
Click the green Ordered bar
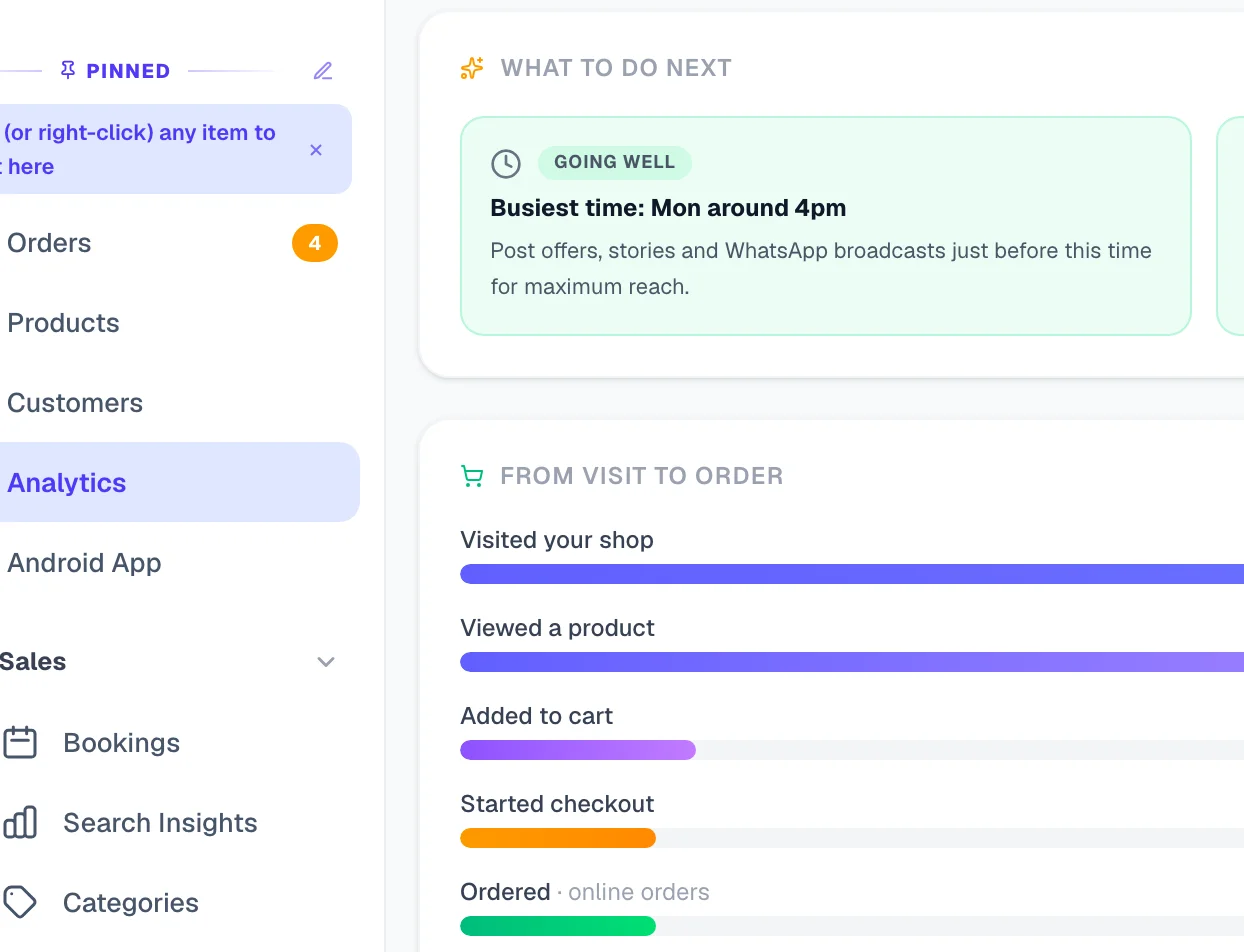(x=558, y=926)
